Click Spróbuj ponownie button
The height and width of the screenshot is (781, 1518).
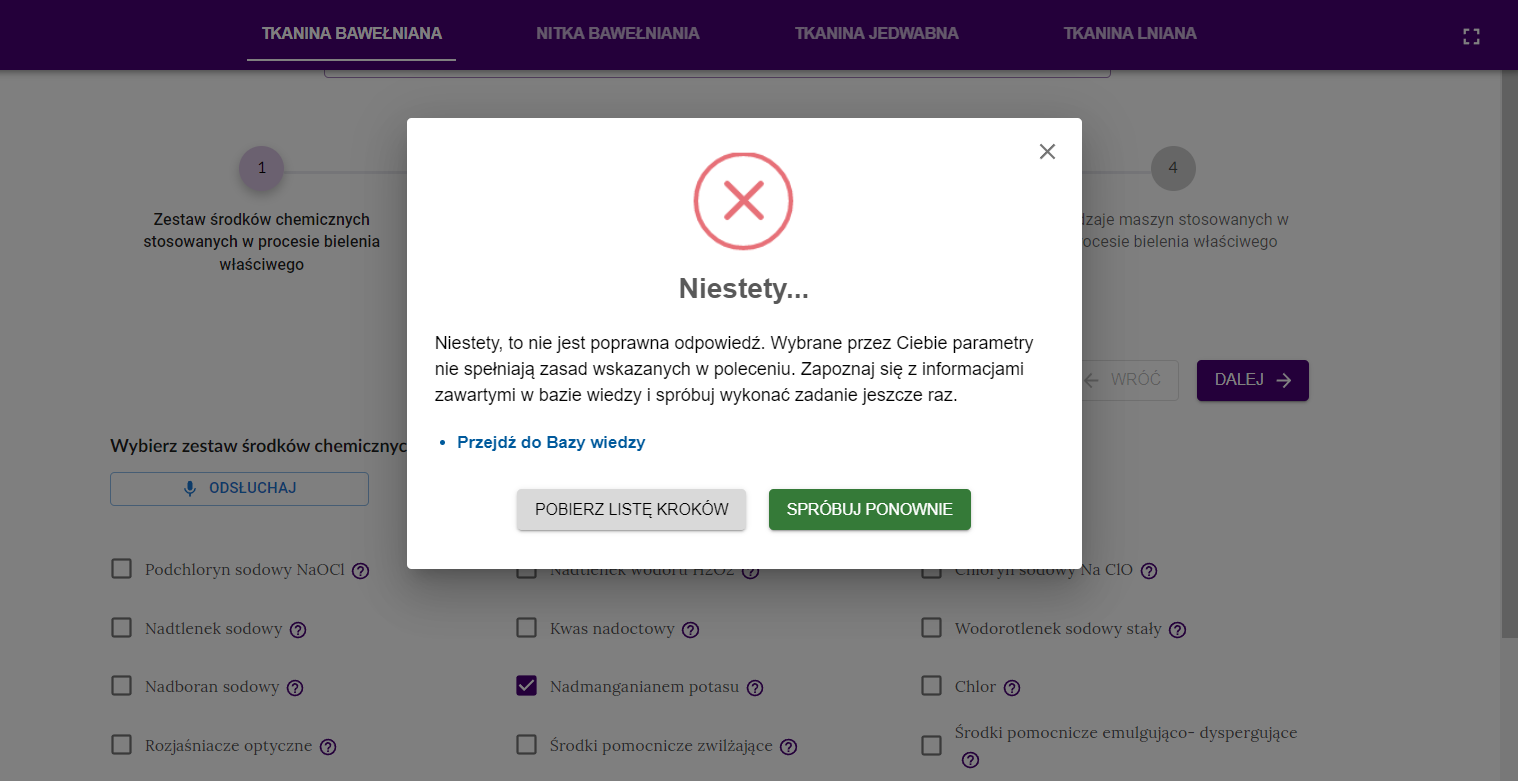tap(869, 509)
